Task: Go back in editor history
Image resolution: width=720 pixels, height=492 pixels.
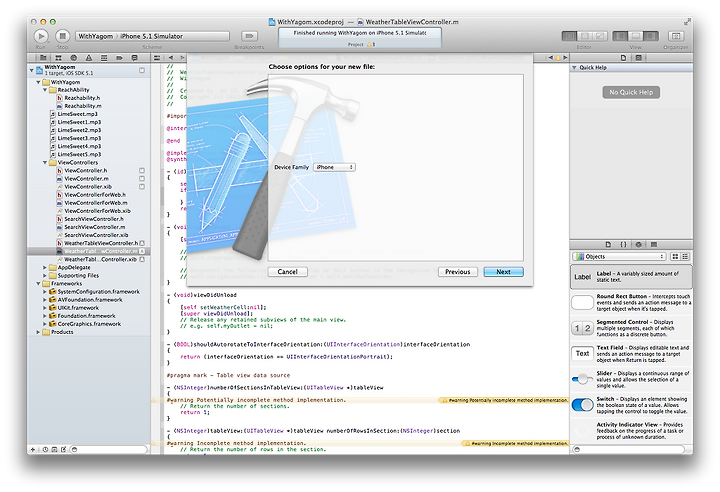Action: (171, 58)
